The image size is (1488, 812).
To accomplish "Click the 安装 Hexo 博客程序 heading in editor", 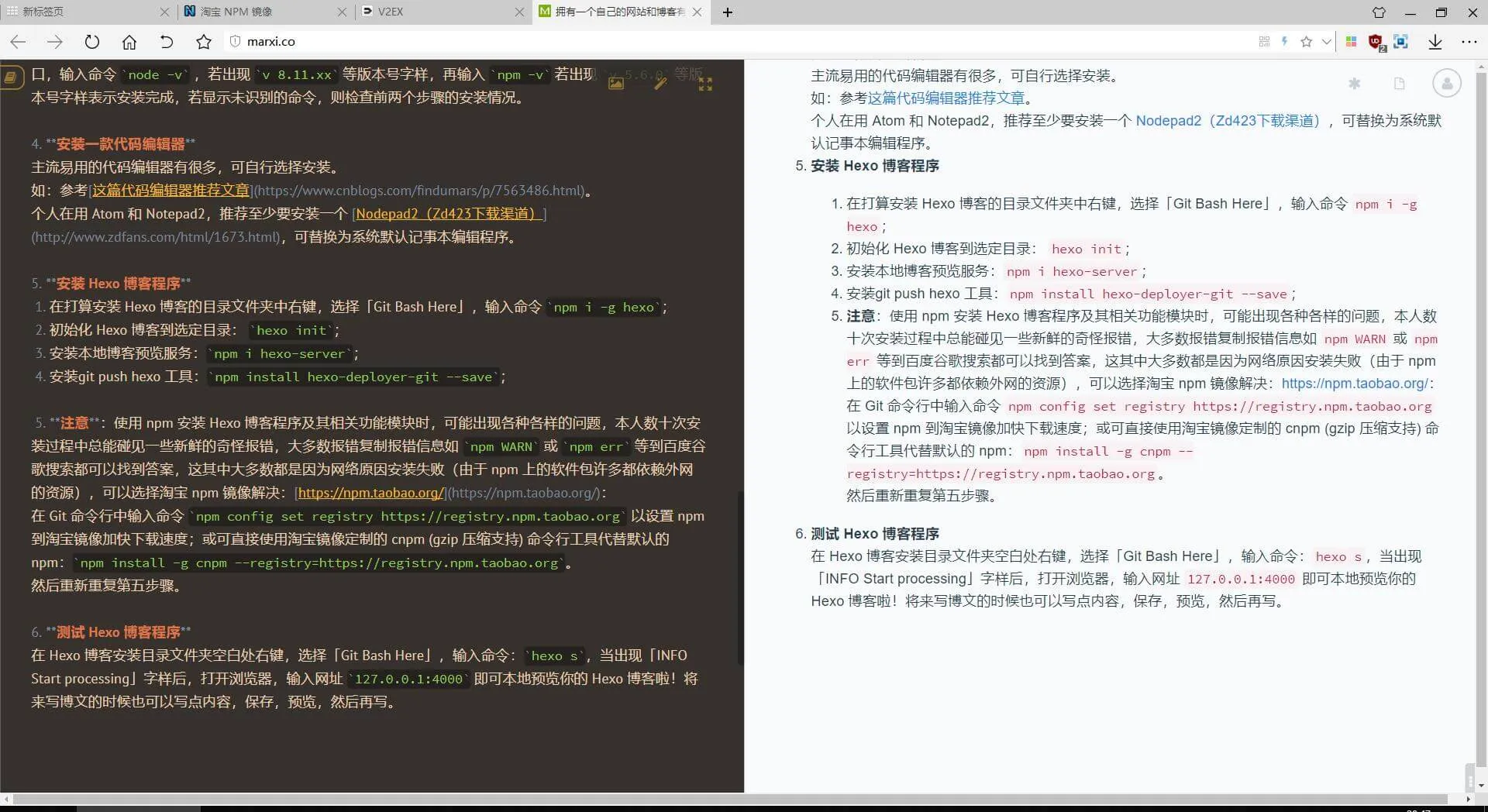I will pyautogui.click(x=119, y=284).
